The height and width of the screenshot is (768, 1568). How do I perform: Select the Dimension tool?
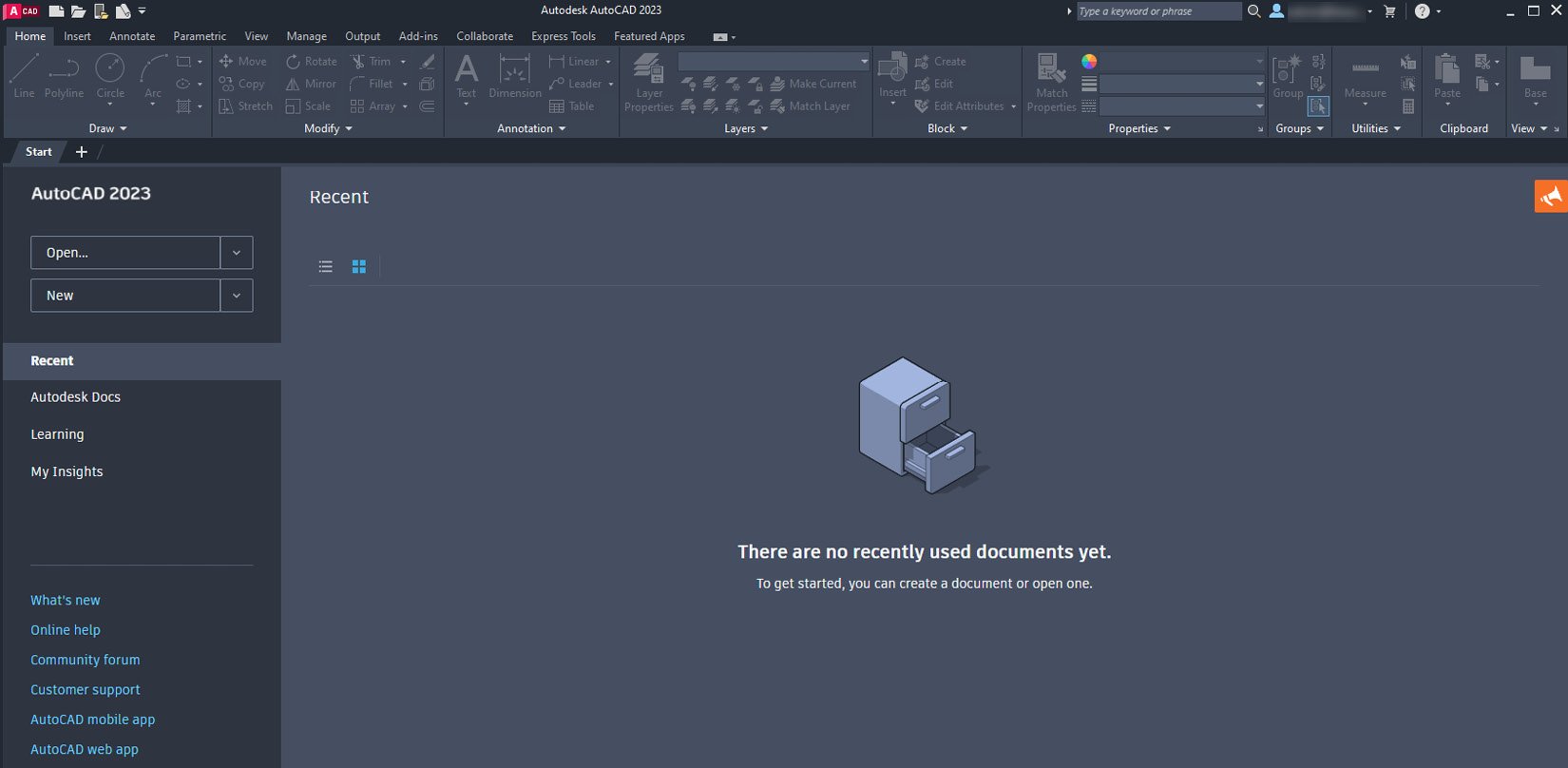point(515,76)
